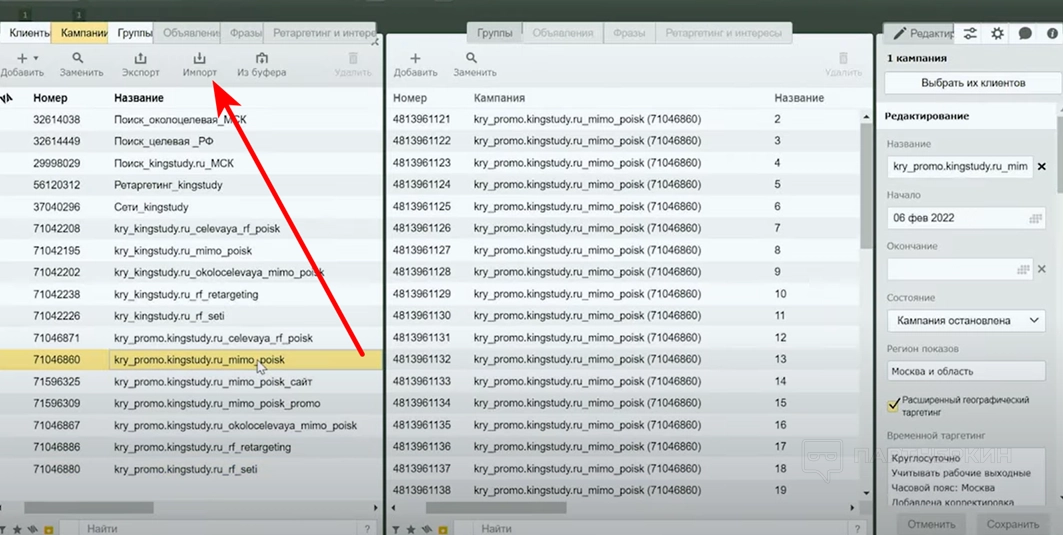
Task: Open Add (Добавить) dropdown in campaigns panel
Action: tap(22, 60)
